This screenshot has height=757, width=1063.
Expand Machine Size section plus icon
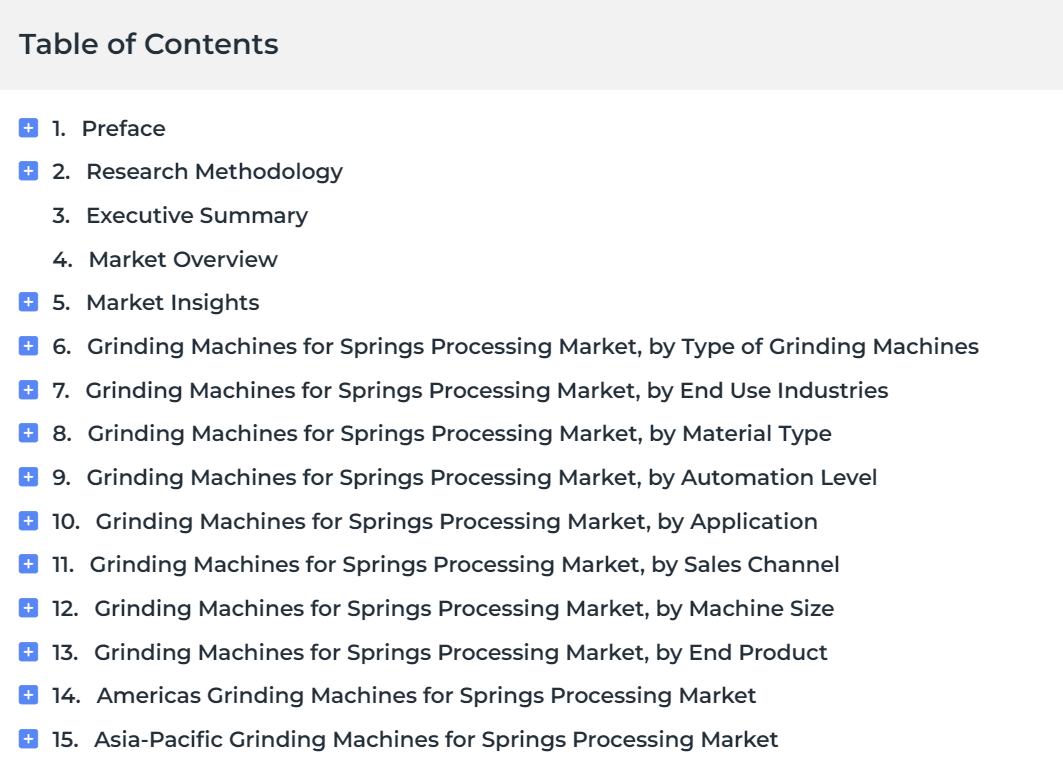point(28,607)
